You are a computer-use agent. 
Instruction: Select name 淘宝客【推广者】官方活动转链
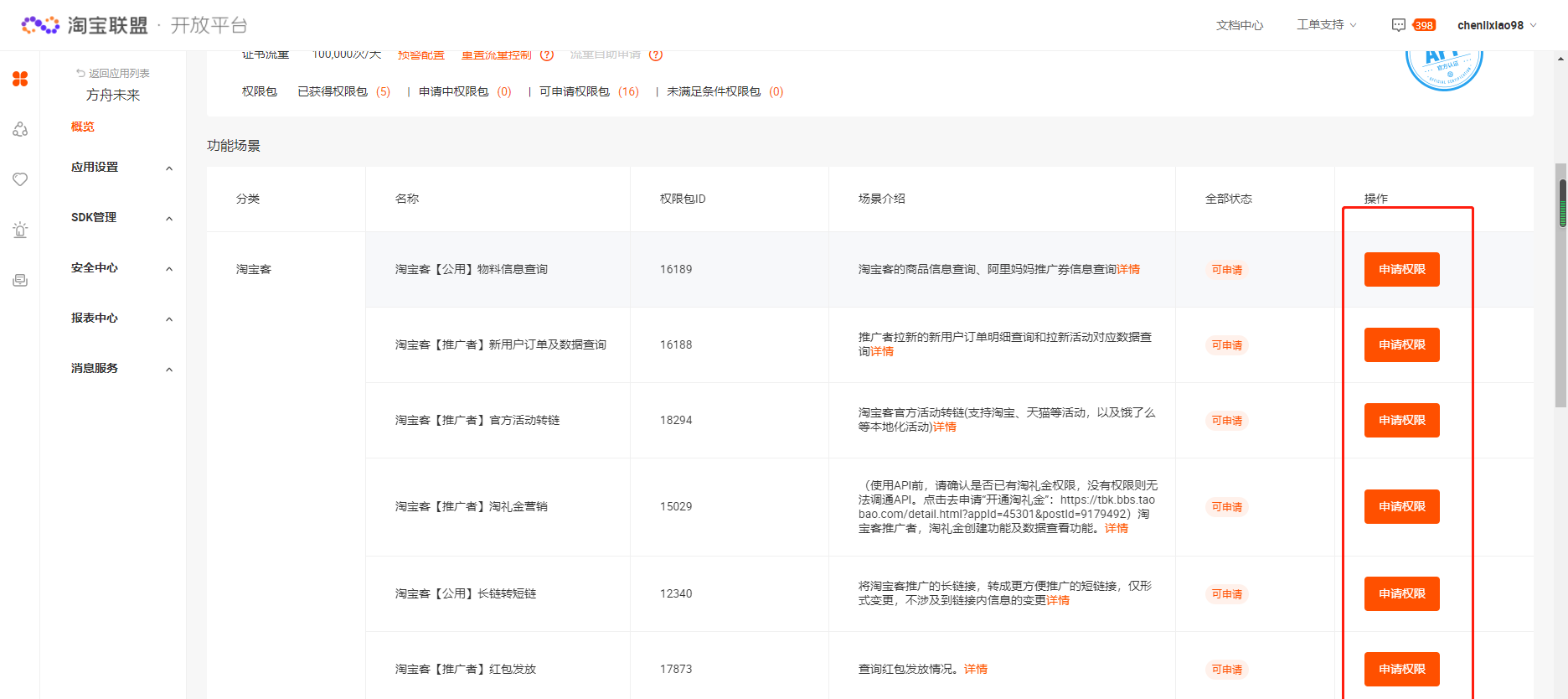click(477, 420)
